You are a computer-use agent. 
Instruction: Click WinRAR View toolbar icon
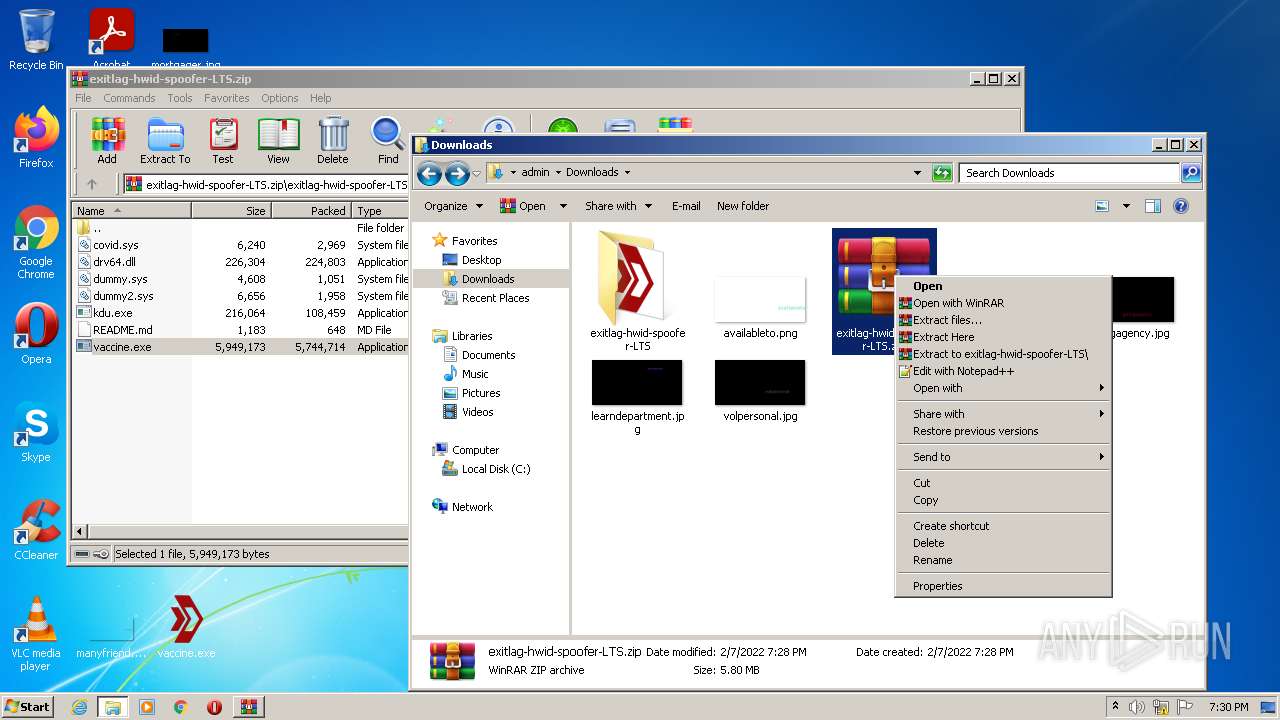click(278, 141)
